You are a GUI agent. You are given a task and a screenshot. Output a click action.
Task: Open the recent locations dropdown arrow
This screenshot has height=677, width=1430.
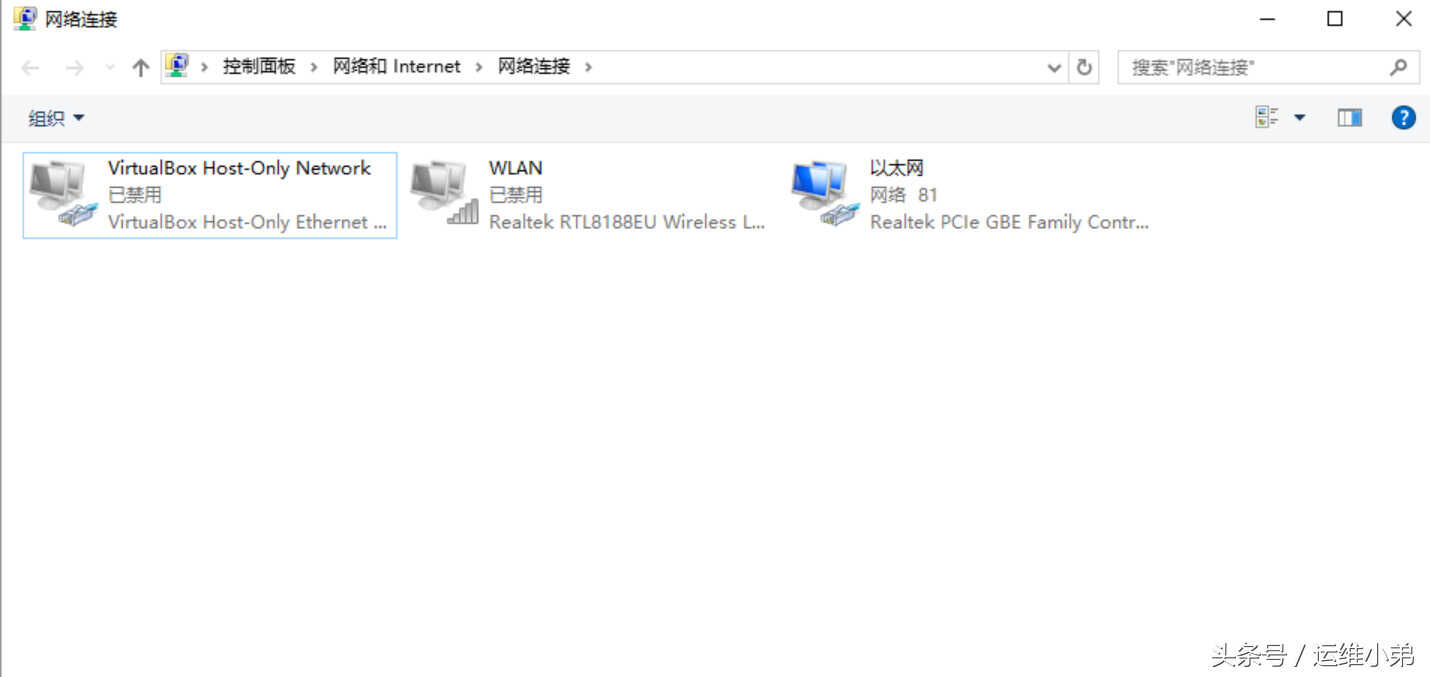[x=110, y=67]
